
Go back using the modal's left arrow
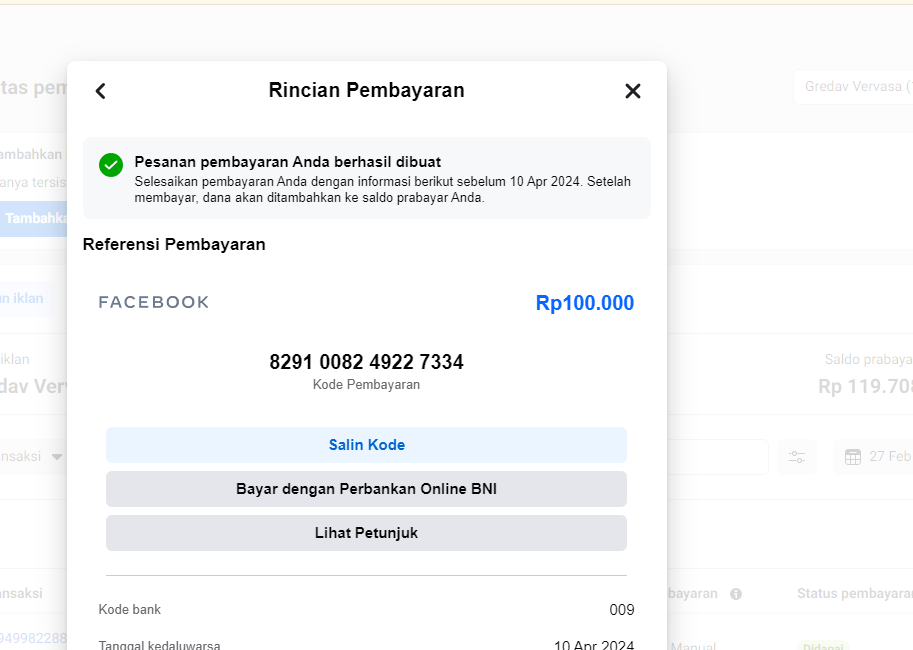point(100,91)
